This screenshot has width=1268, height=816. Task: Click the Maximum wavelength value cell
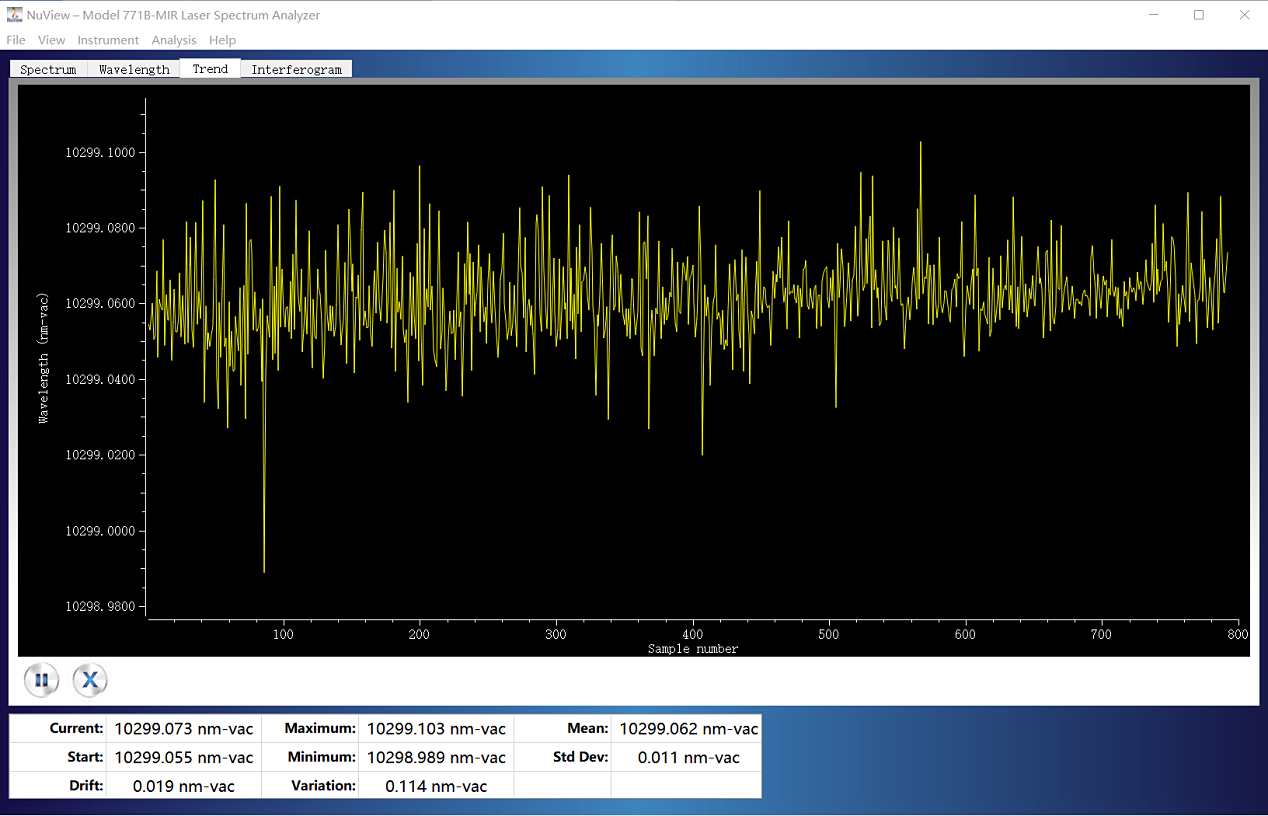436,729
